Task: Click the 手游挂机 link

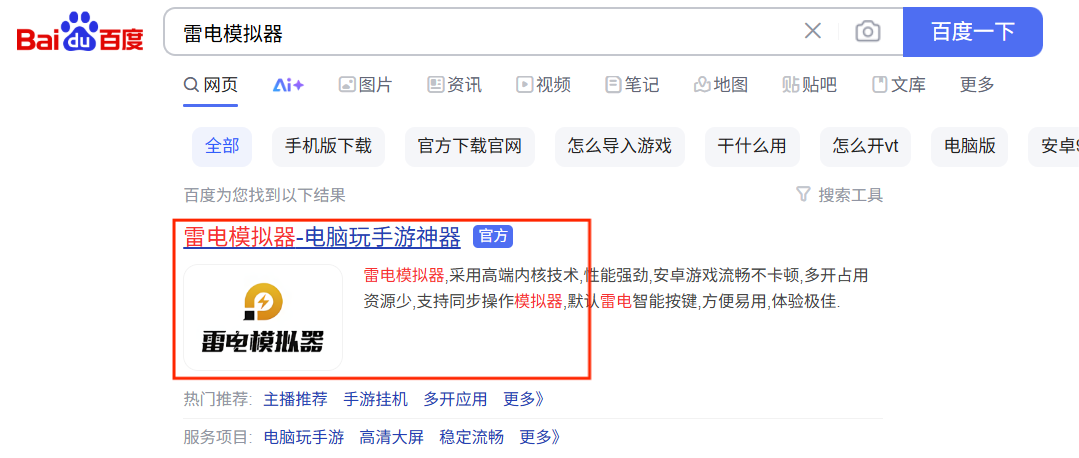Action: pyautogui.click(x=376, y=400)
